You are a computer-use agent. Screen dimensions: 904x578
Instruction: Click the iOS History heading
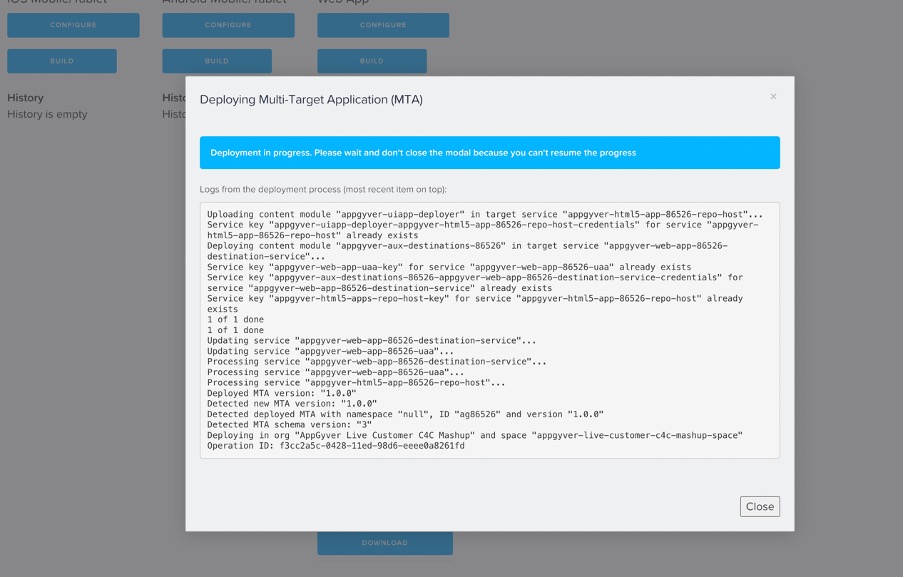point(25,98)
